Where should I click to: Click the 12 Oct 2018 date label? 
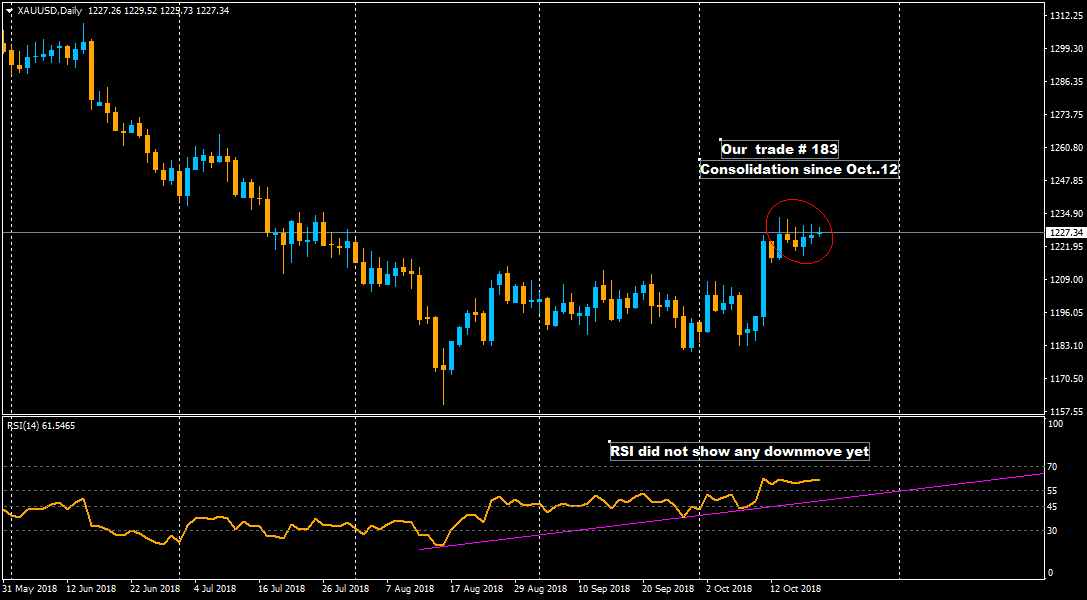tap(794, 589)
